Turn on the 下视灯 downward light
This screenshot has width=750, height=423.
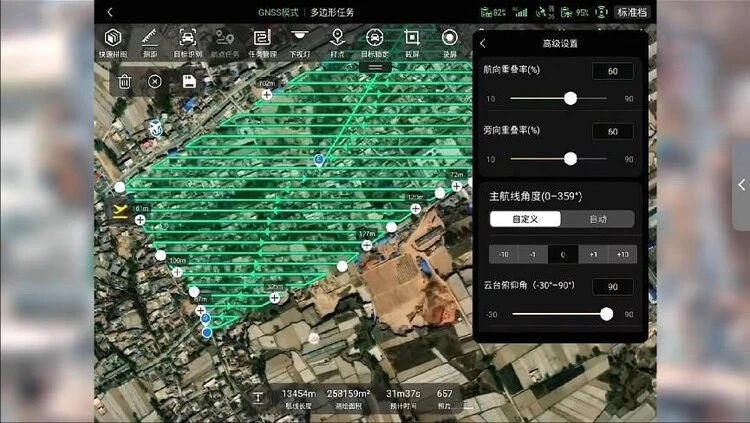click(x=299, y=41)
